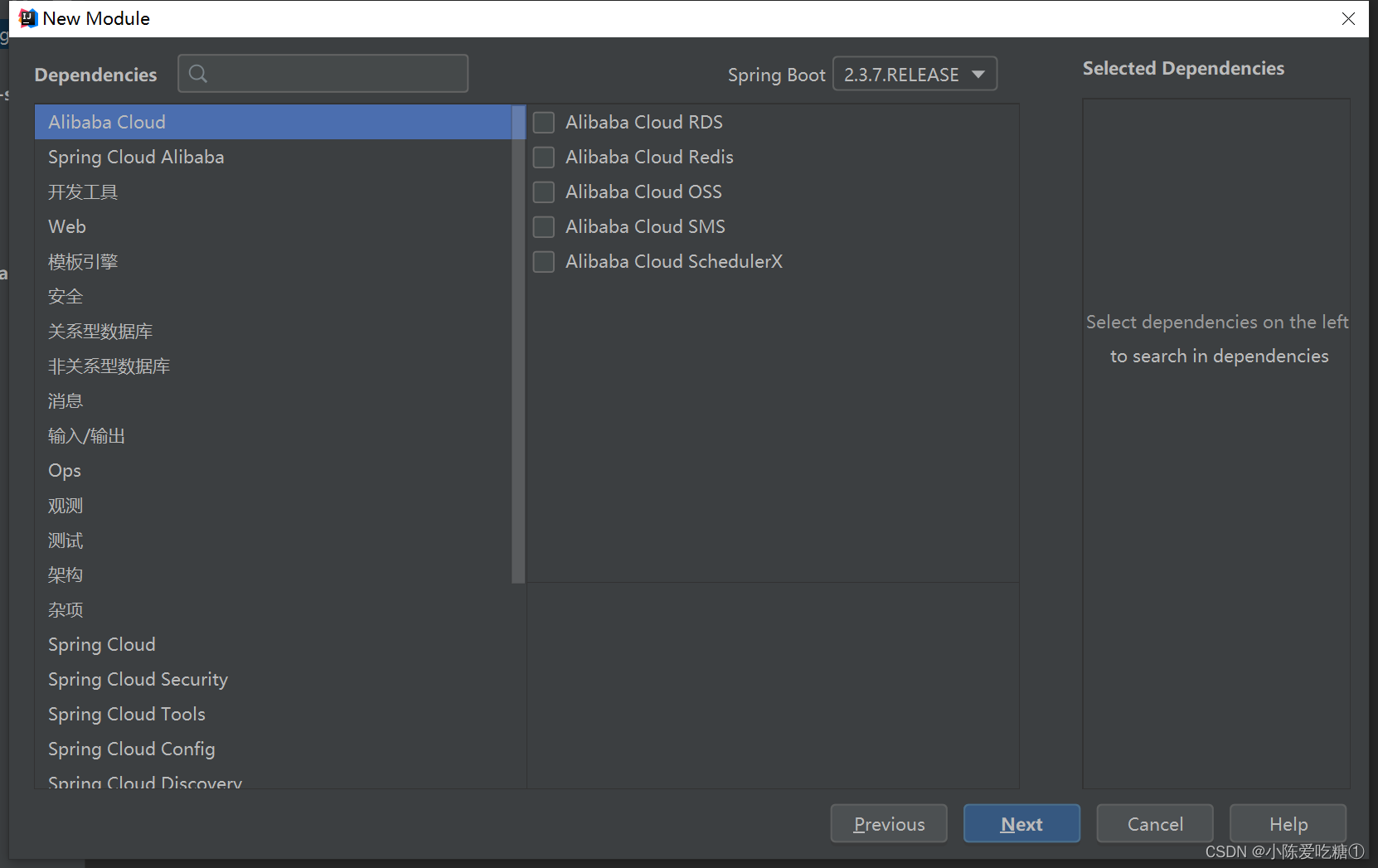
Task: Select the Spring Cloud category
Action: (274, 644)
